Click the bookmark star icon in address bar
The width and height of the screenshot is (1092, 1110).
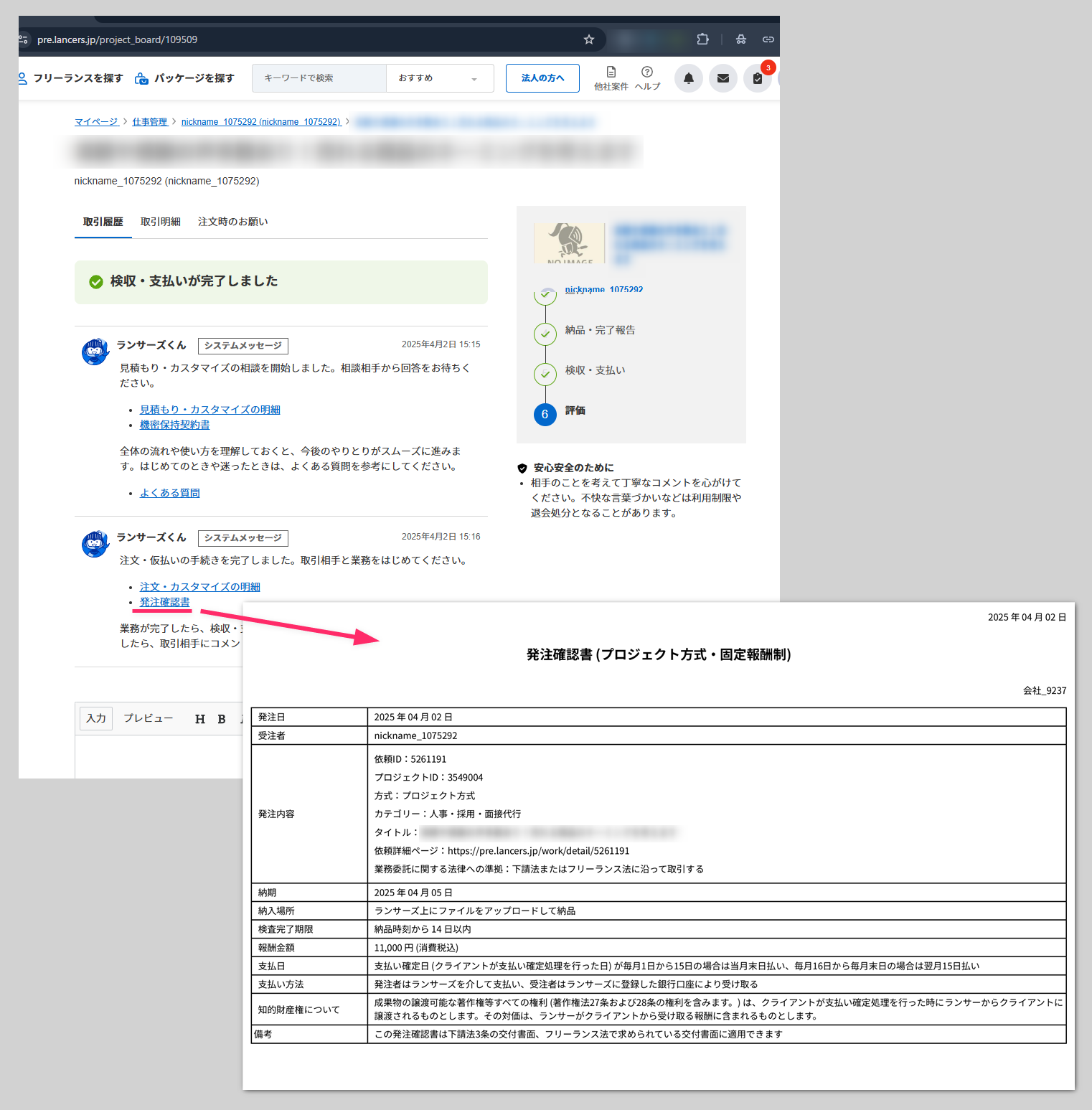(589, 39)
